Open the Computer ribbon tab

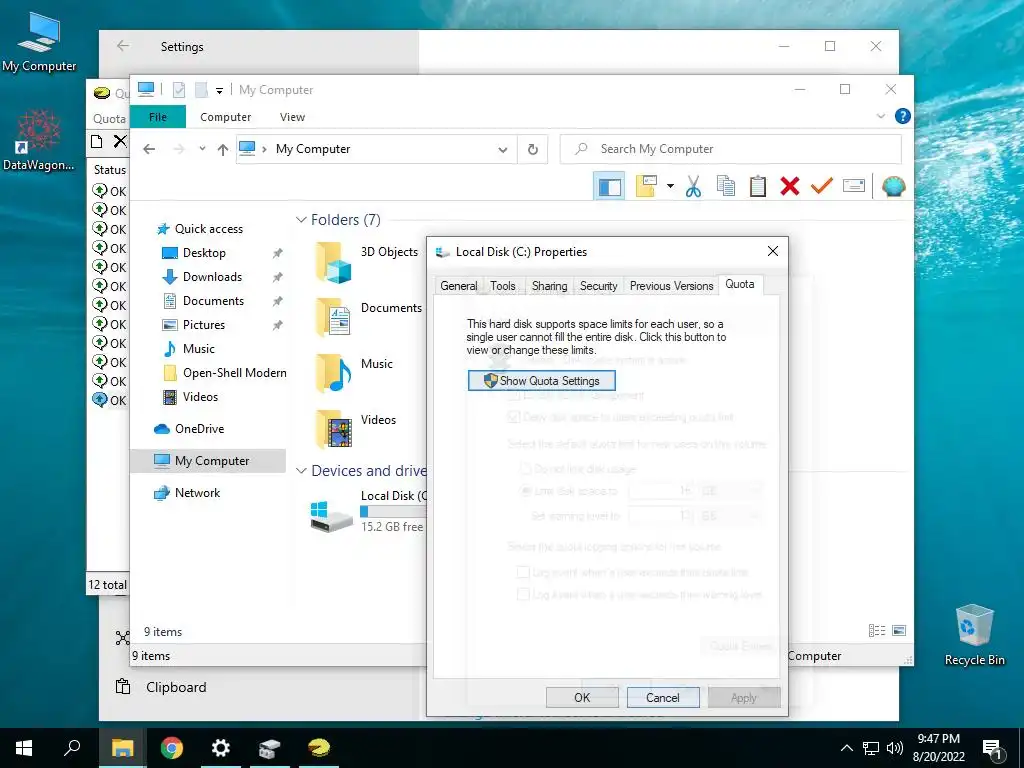[225, 117]
